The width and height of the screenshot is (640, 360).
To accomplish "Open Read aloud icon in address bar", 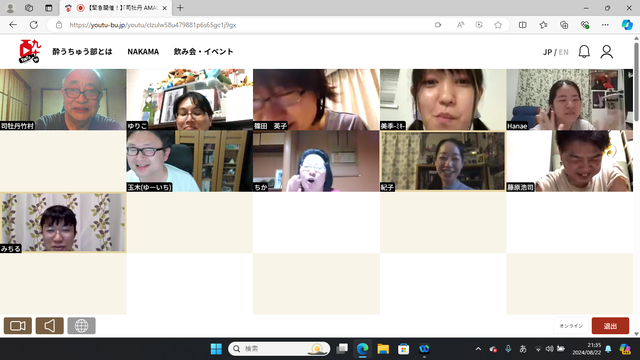I will pyautogui.click(x=460, y=25).
